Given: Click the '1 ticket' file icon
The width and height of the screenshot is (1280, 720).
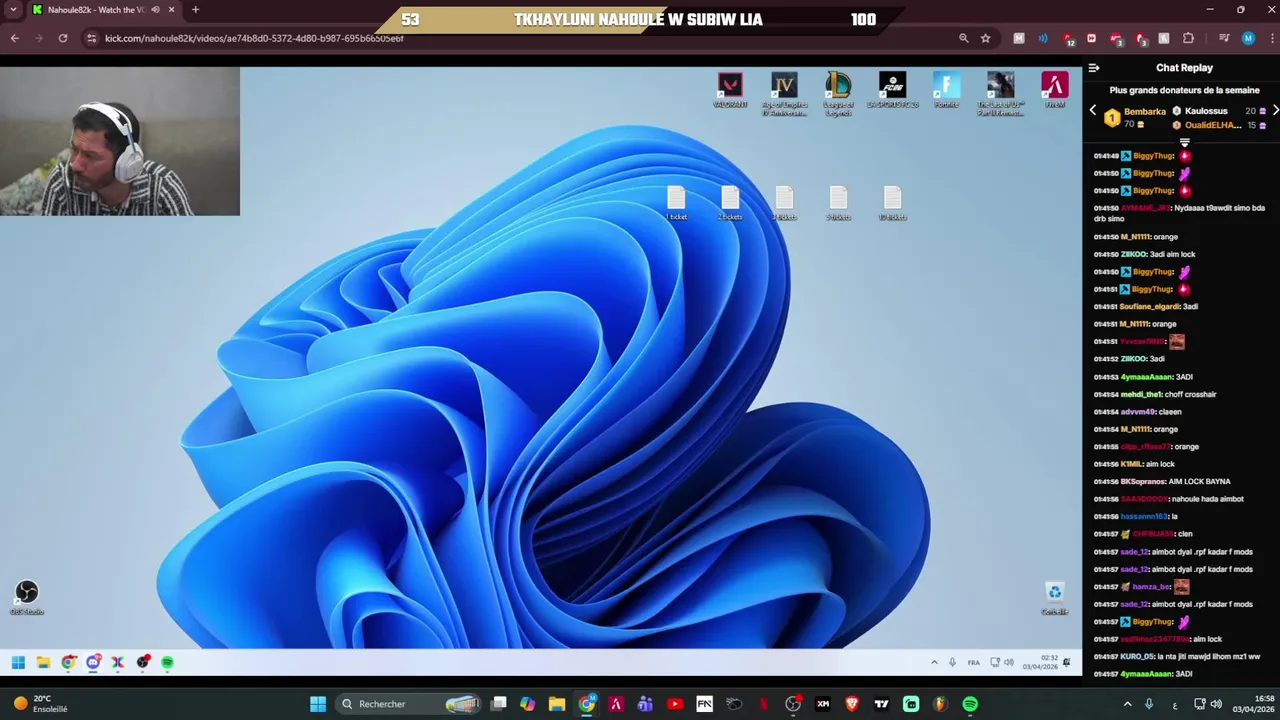Looking at the screenshot, I should 676,204.
